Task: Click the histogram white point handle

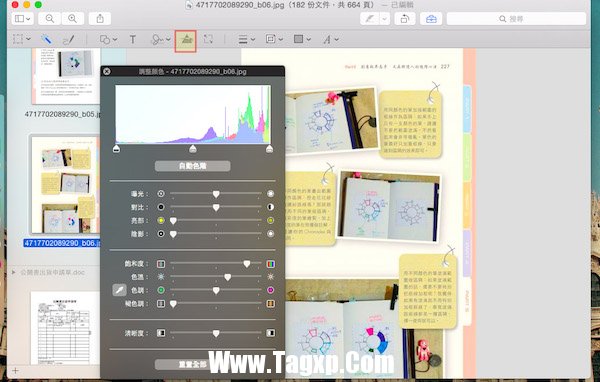Action: tap(269, 149)
